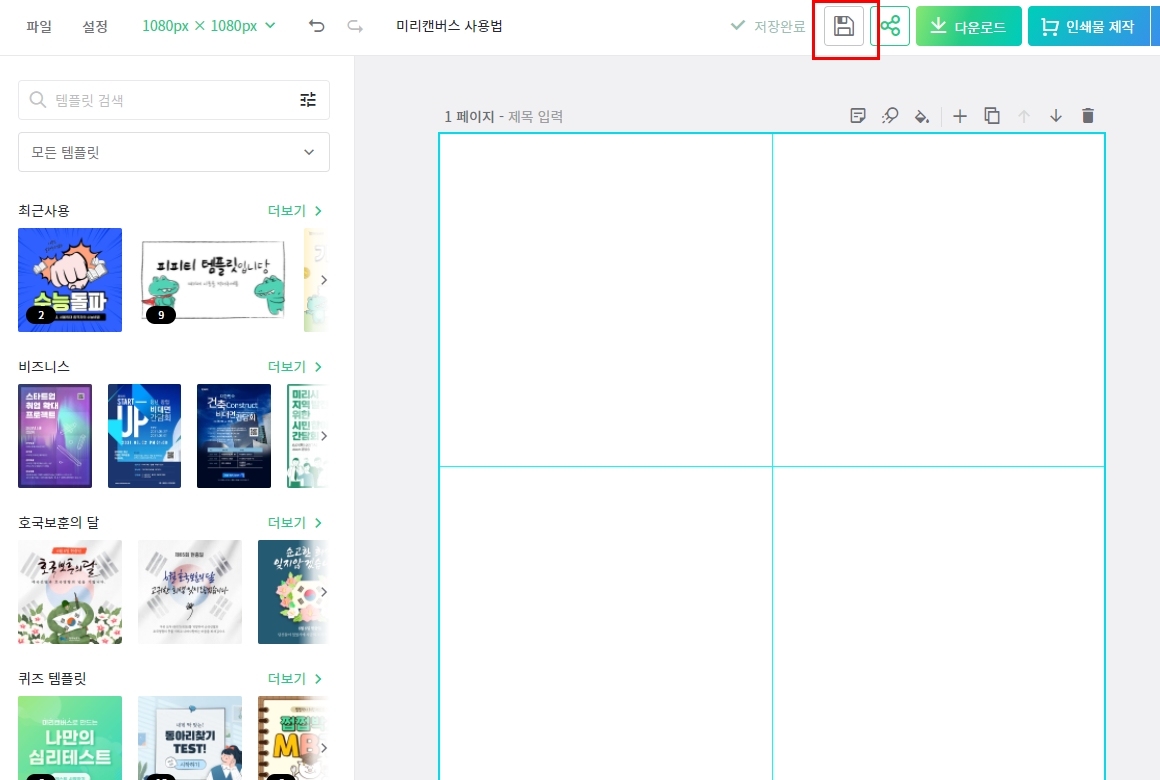The height and width of the screenshot is (780, 1160).
Task: Save the design with the save icon
Action: point(844,26)
